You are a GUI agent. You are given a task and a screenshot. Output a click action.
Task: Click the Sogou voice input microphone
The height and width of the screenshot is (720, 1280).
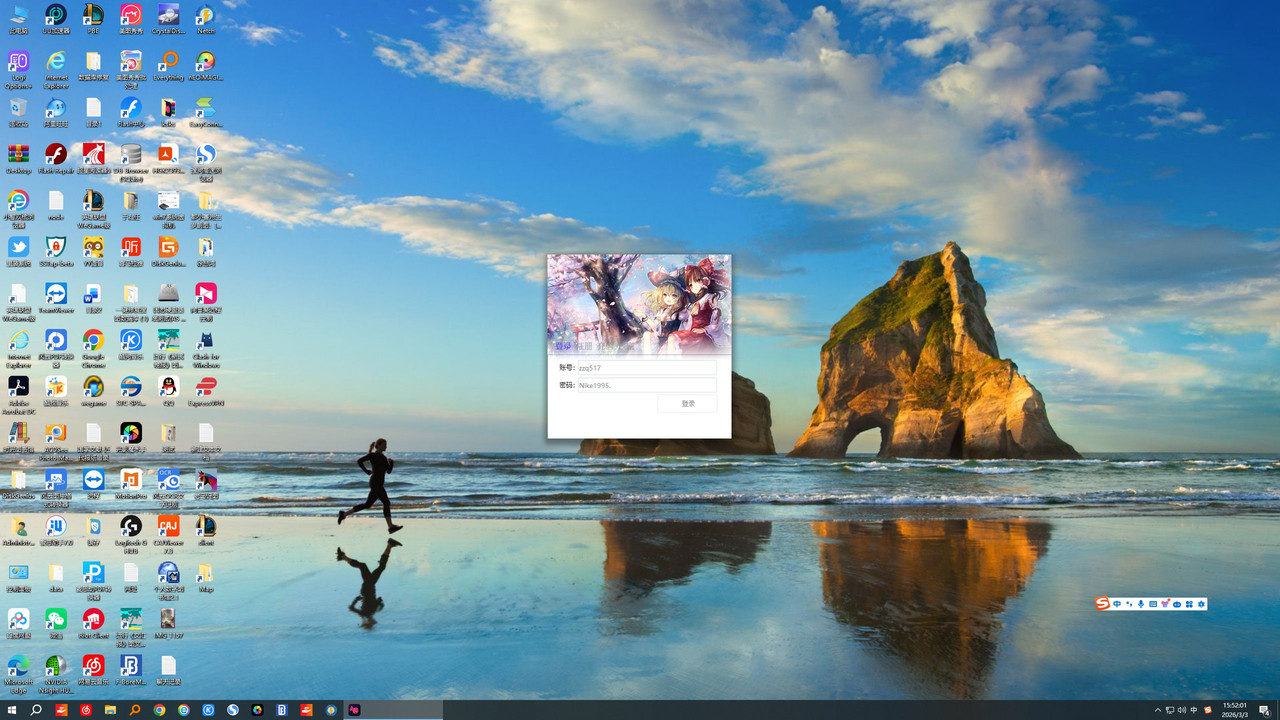click(1141, 604)
